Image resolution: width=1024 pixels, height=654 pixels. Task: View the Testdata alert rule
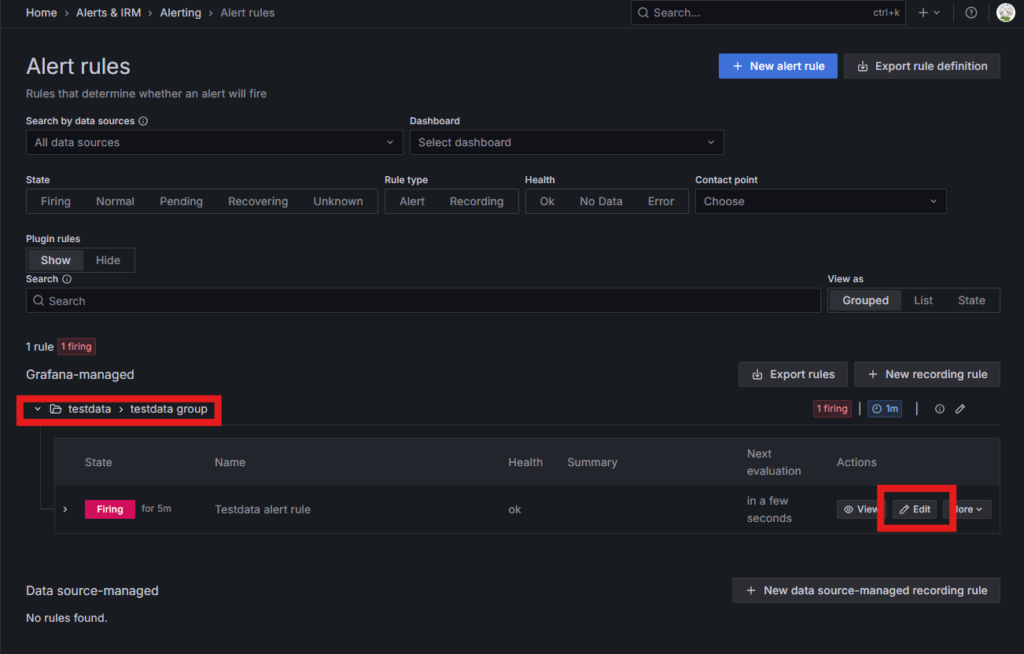(861, 509)
